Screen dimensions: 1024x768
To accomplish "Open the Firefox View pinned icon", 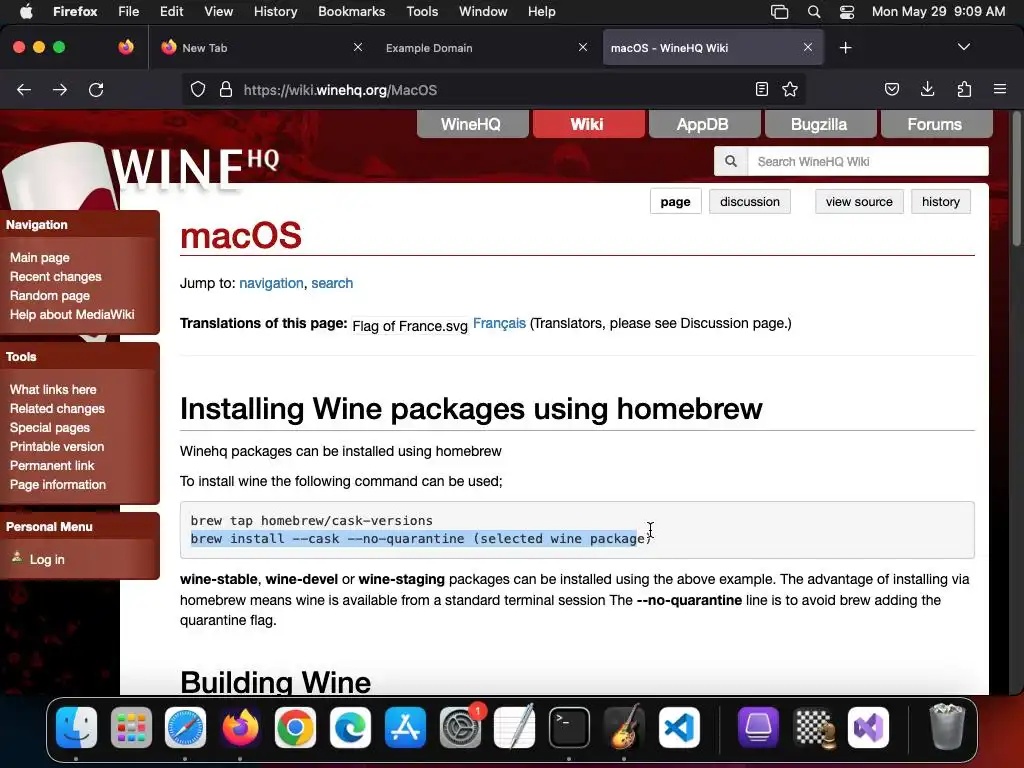I will click(x=125, y=47).
